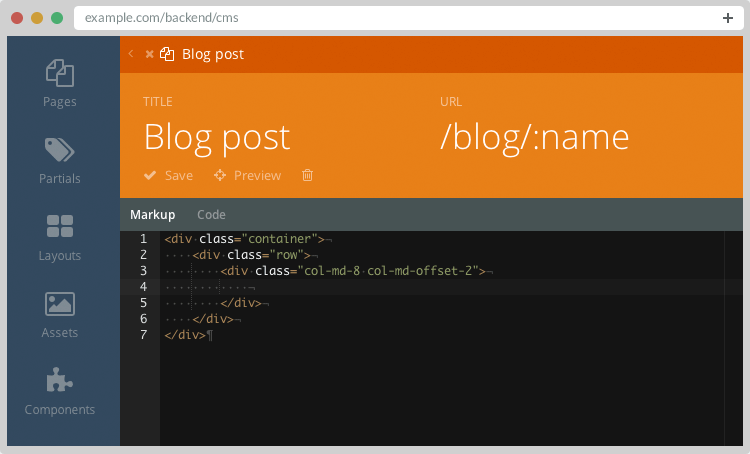Edit the /blog/:name URL field
The image size is (750, 454).
click(x=534, y=136)
